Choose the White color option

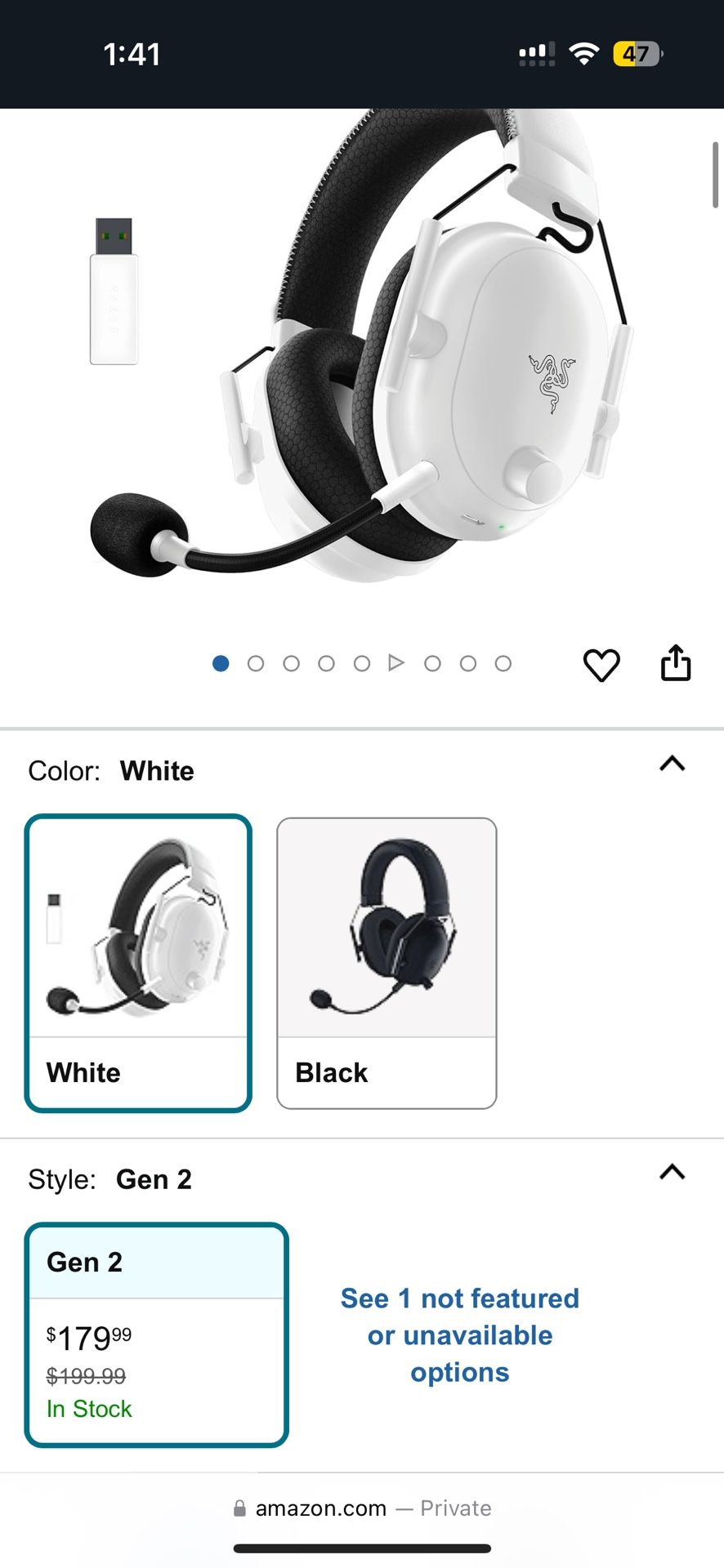tap(138, 964)
